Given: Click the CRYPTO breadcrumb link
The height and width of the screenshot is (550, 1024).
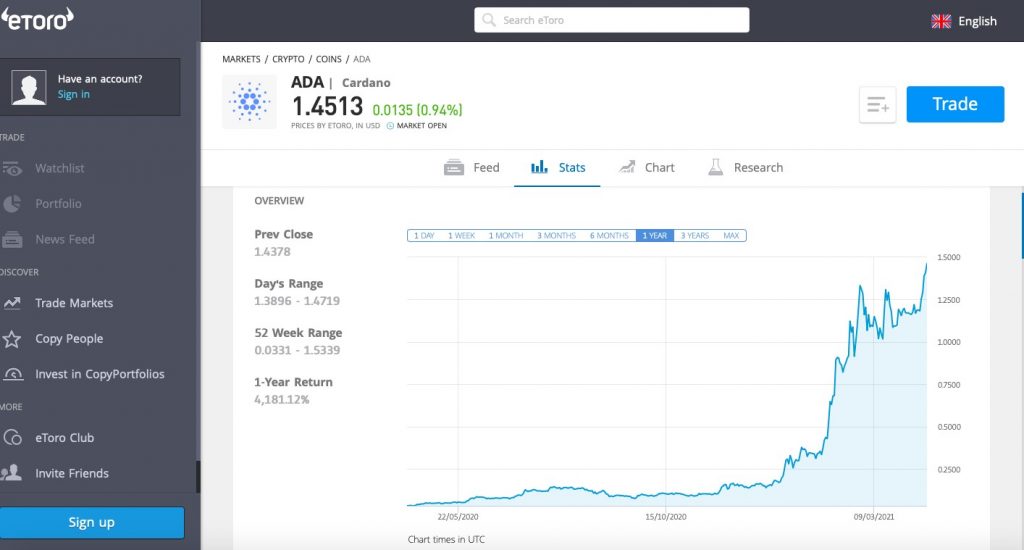Looking at the screenshot, I should (288, 59).
